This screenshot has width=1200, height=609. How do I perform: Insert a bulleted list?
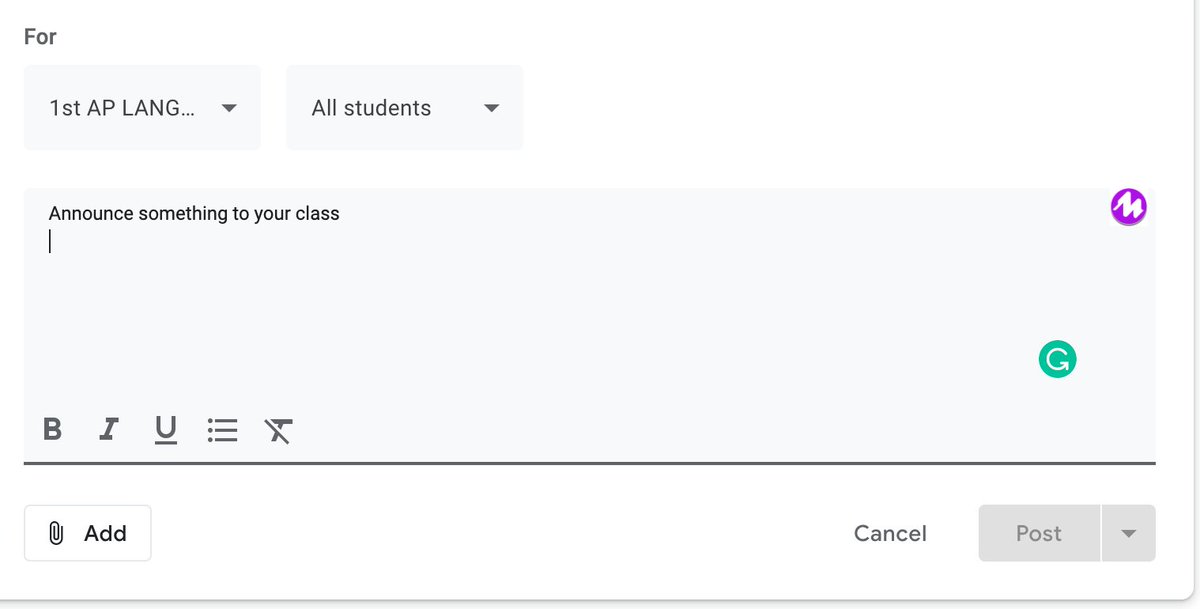tap(222, 430)
